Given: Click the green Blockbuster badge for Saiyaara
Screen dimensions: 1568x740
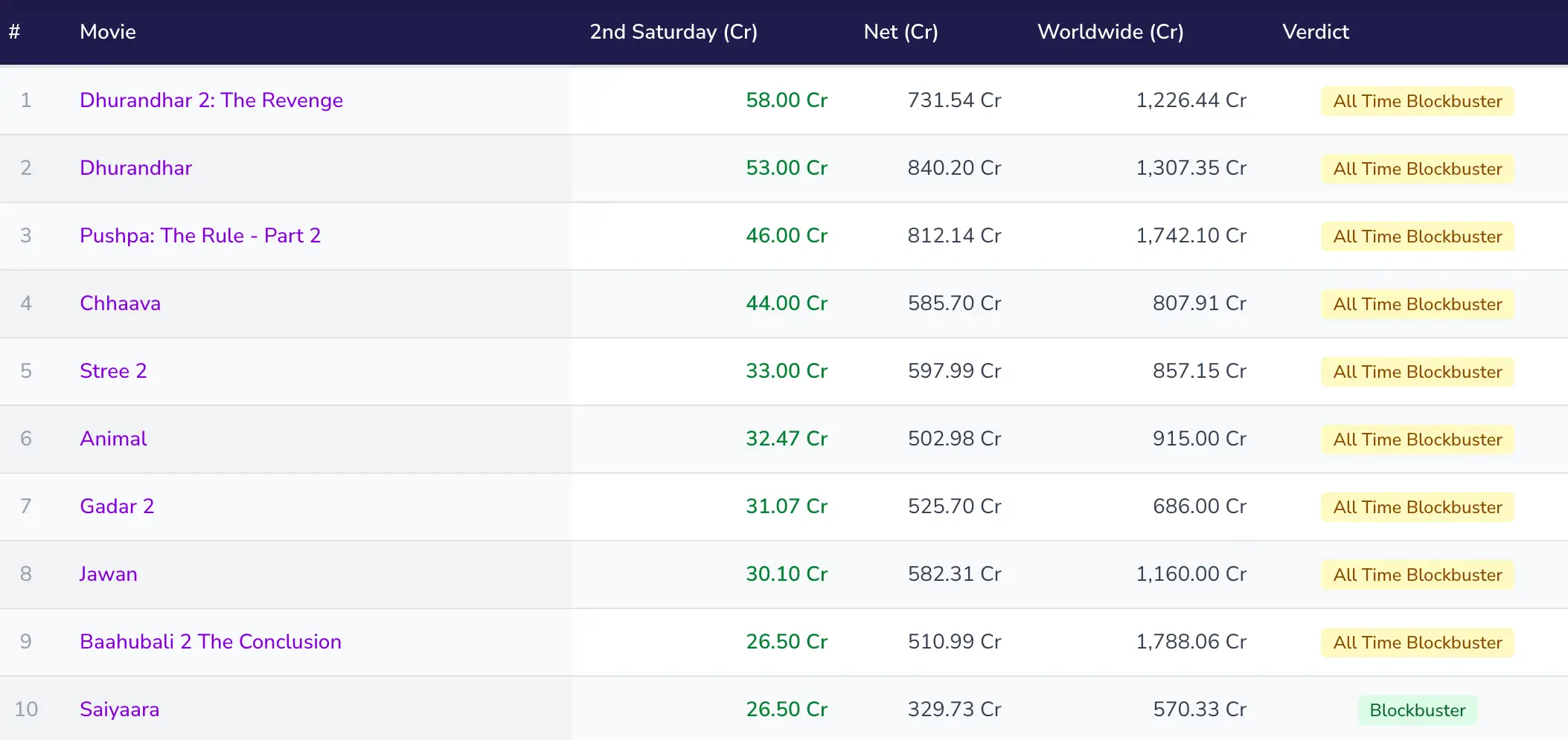Looking at the screenshot, I should 1417,710.
